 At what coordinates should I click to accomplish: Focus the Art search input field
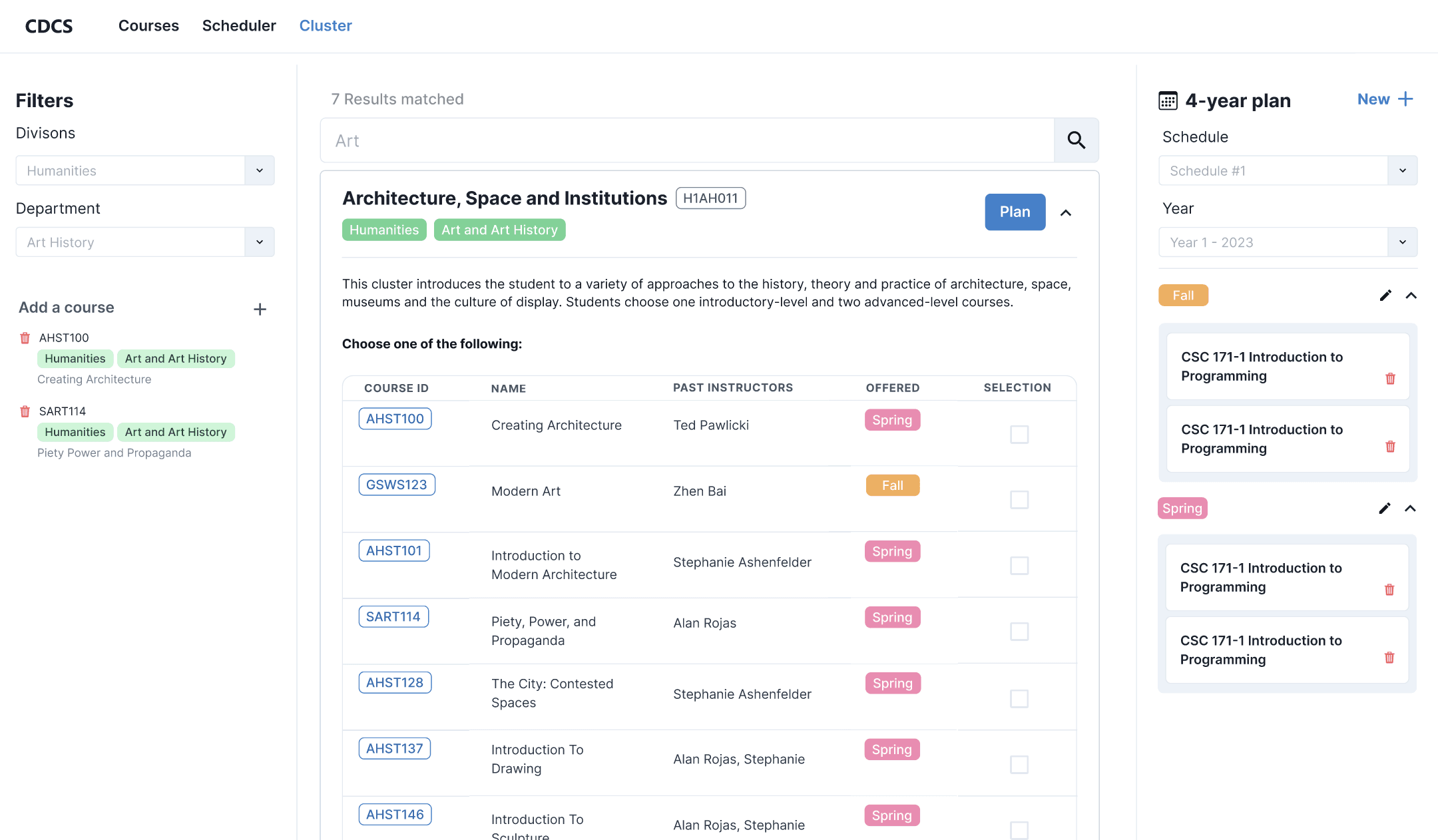pos(687,140)
